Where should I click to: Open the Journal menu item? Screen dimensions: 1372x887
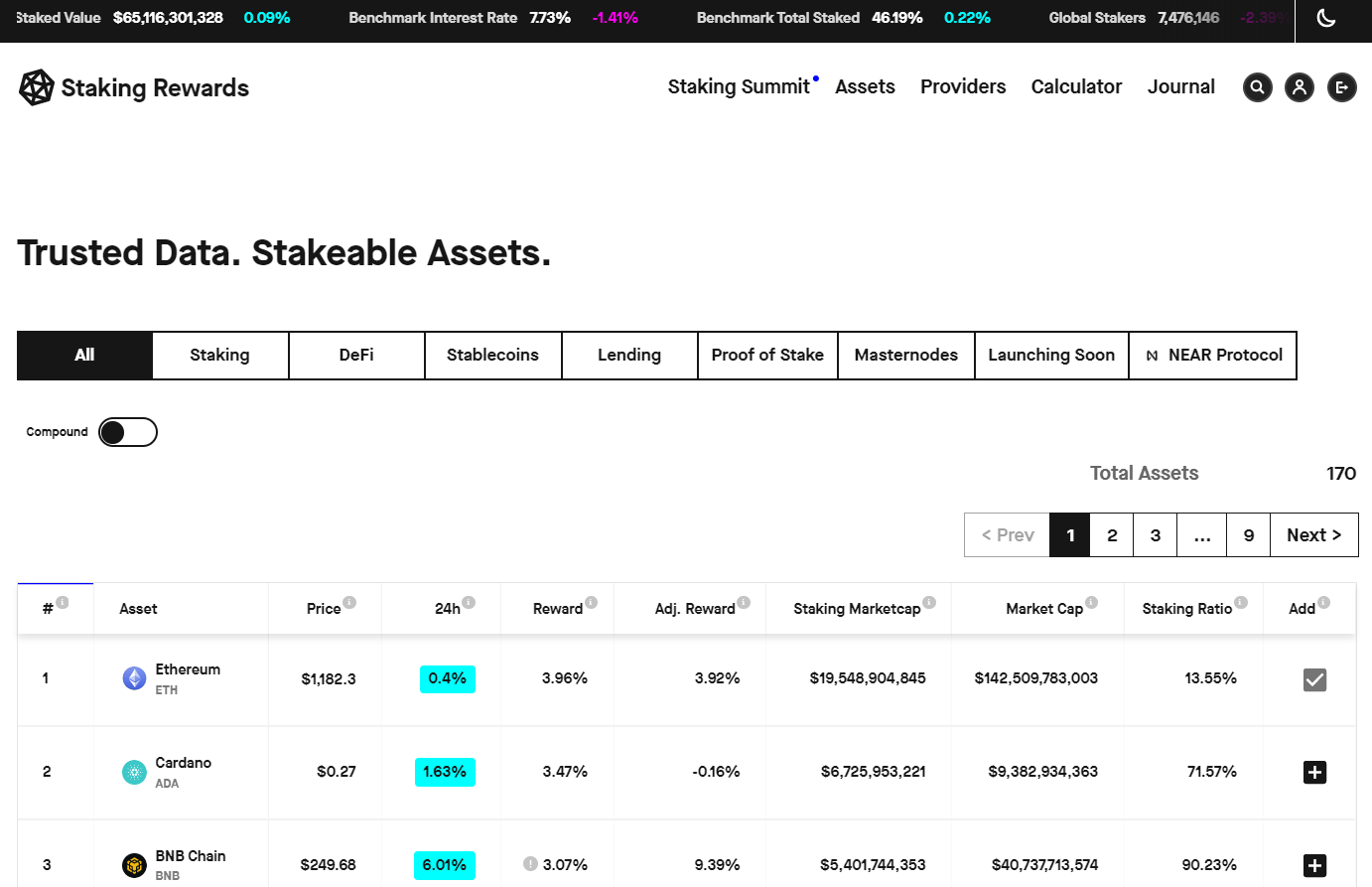(x=1181, y=87)
